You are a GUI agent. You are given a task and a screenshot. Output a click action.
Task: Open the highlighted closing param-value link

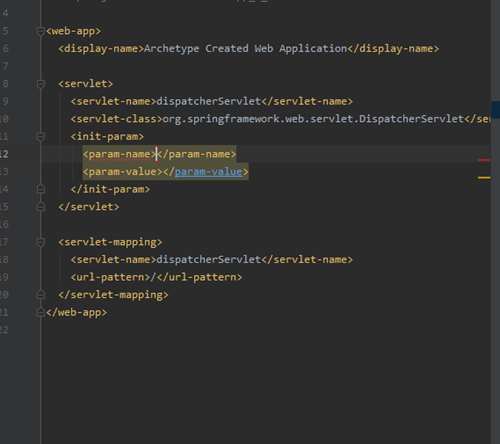[x=208, y=172]
